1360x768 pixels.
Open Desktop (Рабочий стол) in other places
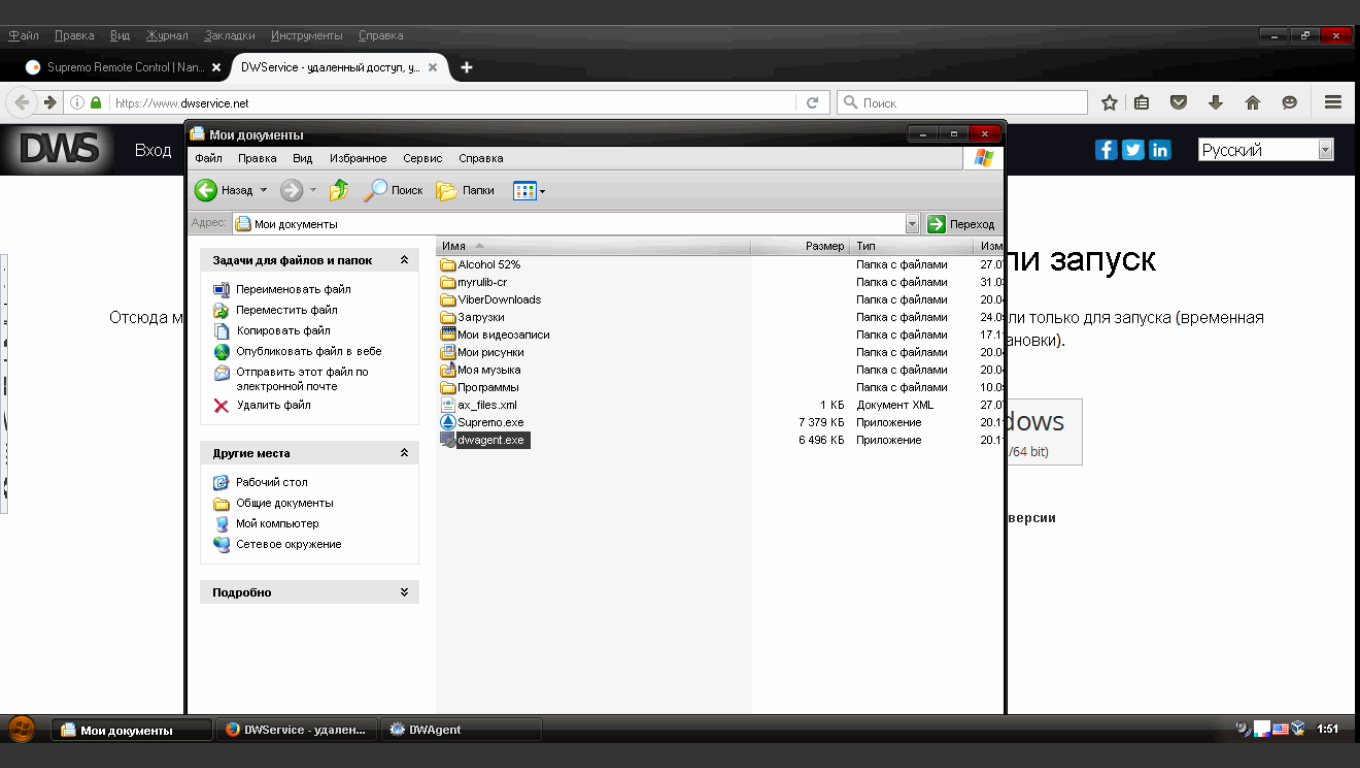pos(271,482)
